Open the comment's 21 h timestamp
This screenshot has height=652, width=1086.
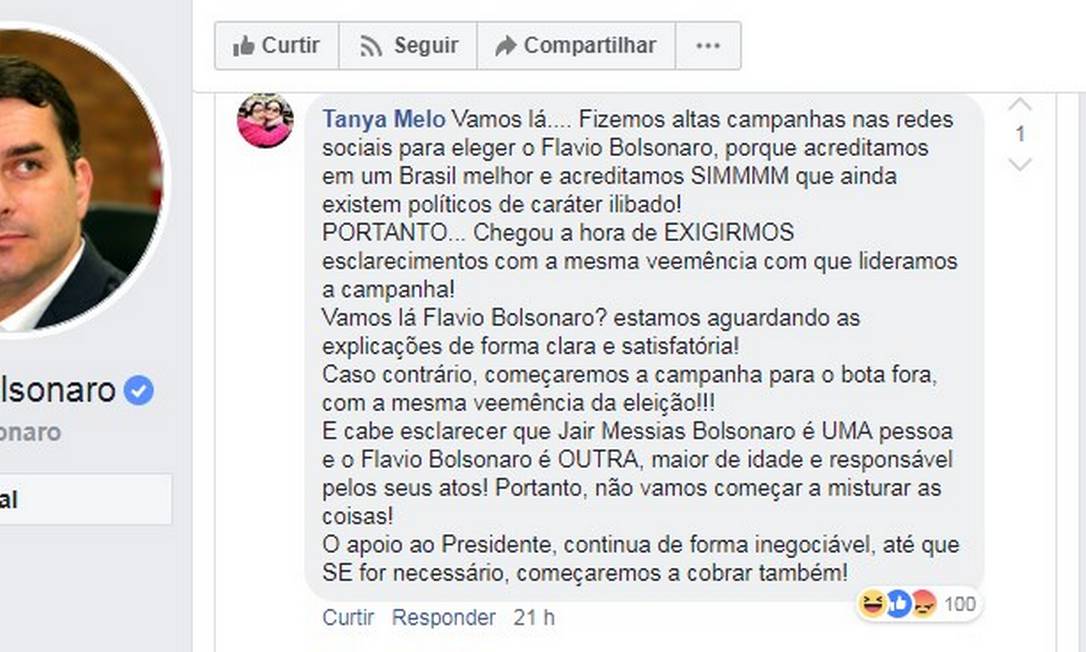[534, 618]
